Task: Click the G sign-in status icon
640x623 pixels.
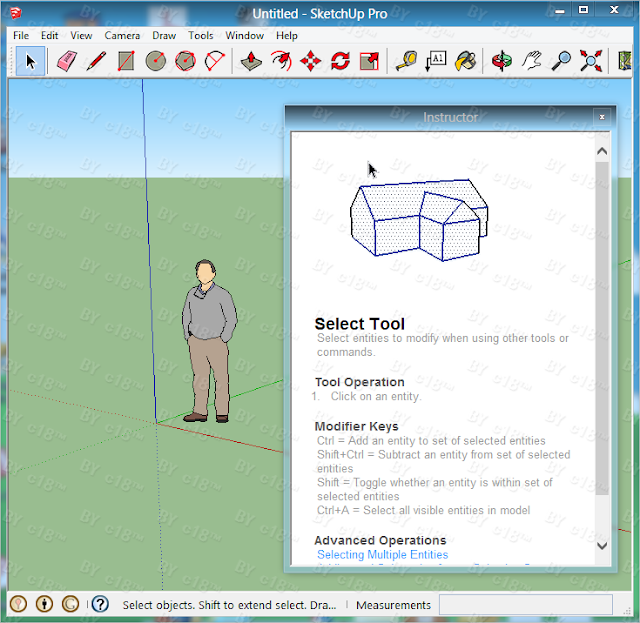Action: click(71, 604)
